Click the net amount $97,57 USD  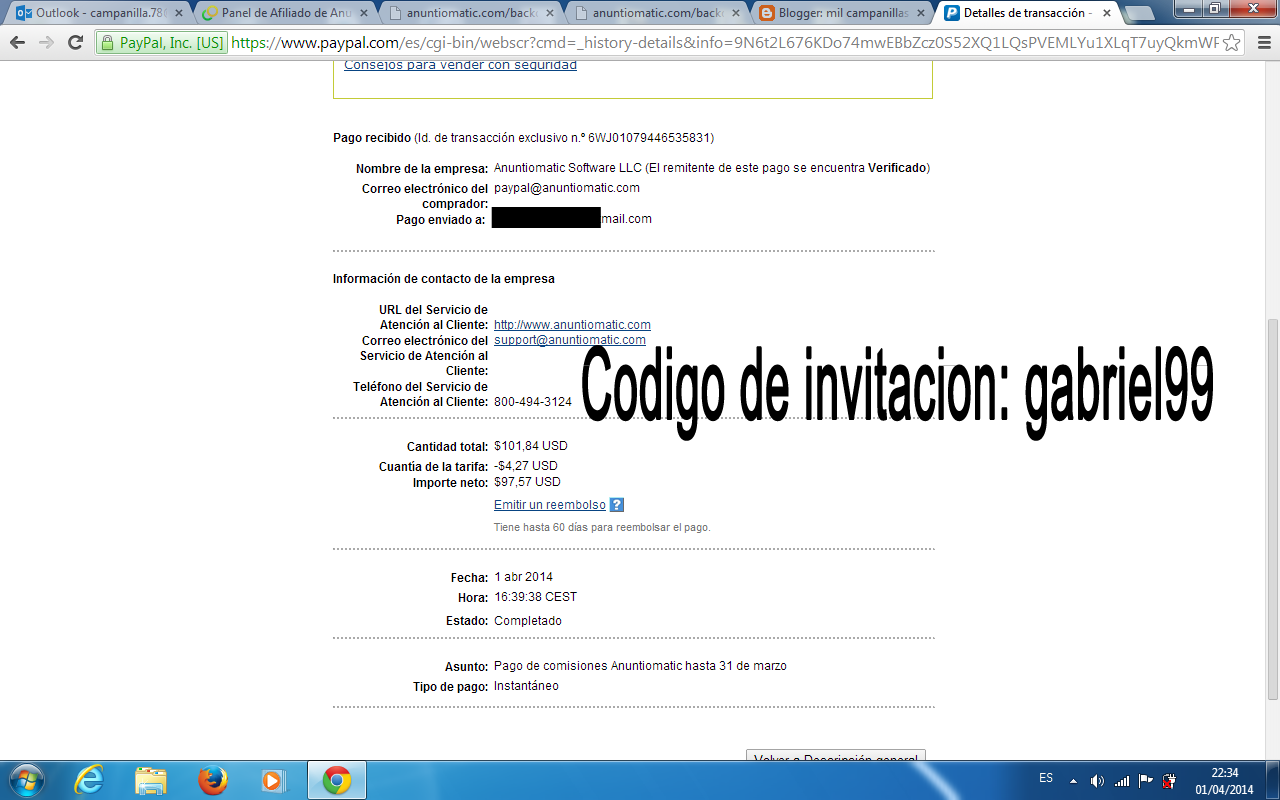(527, 482)
